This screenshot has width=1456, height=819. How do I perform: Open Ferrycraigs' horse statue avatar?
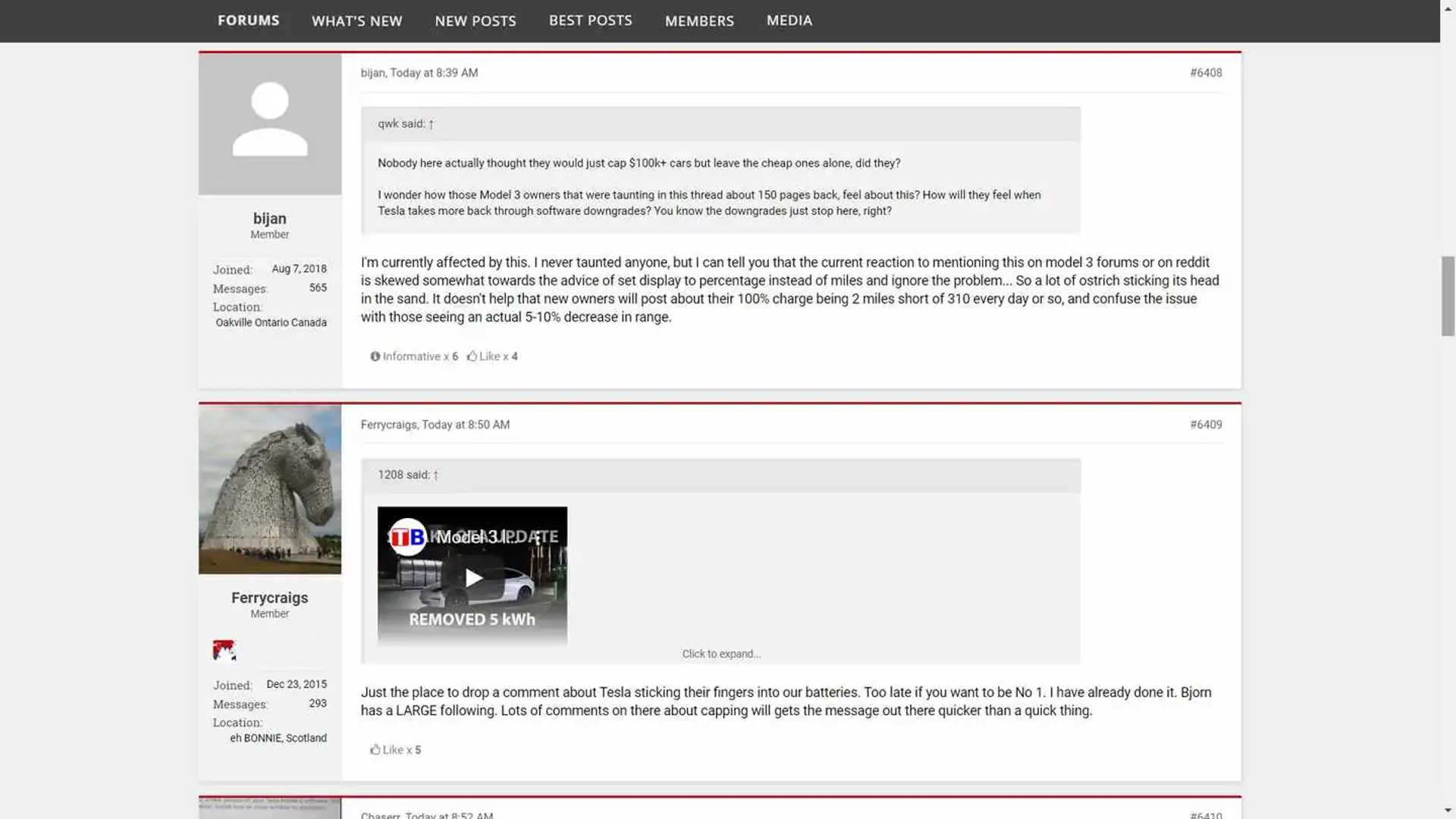(x=270, y=489)
